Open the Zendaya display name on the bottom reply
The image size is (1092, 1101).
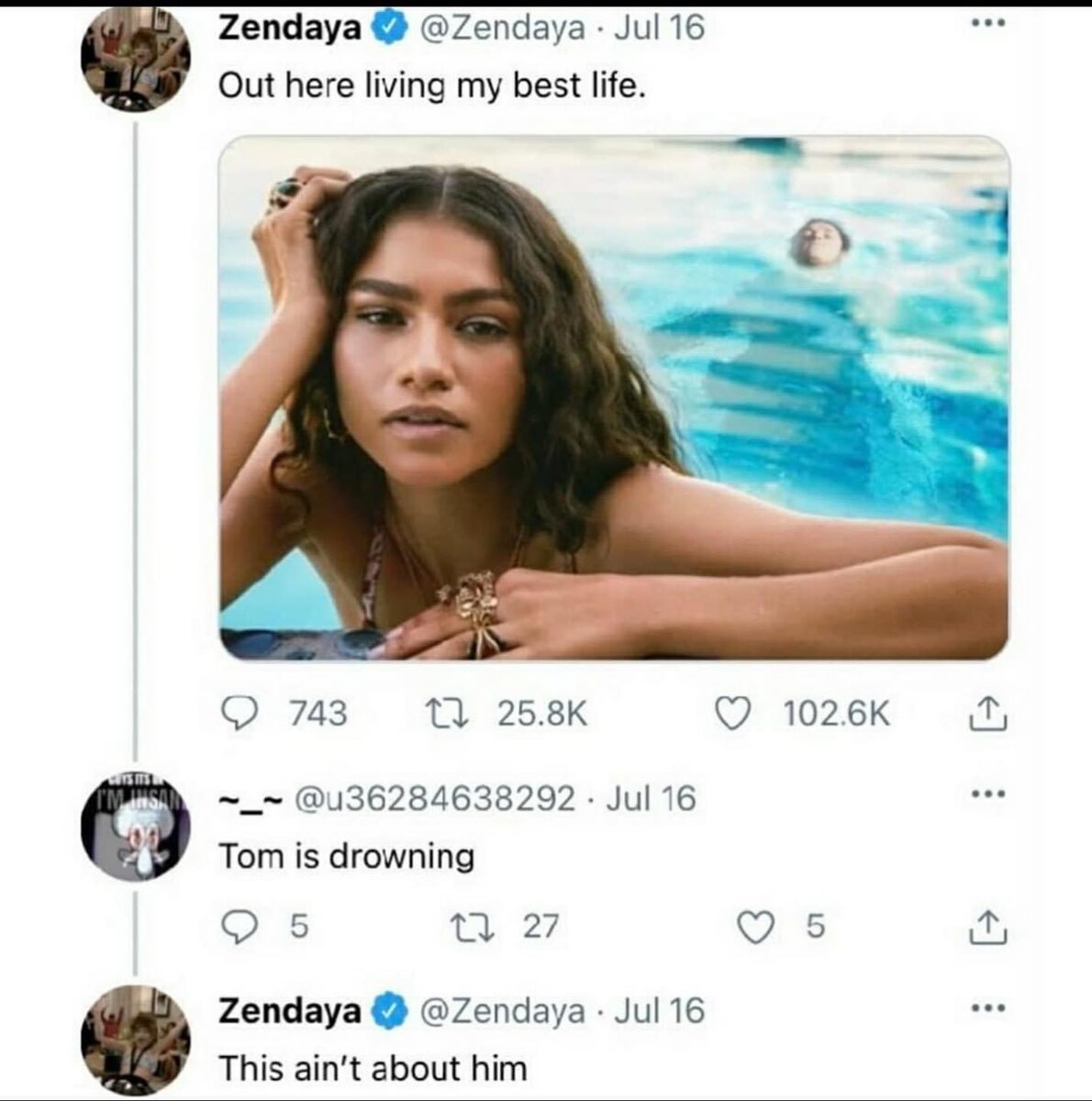pyautogui.click(x=290, y=1010)
